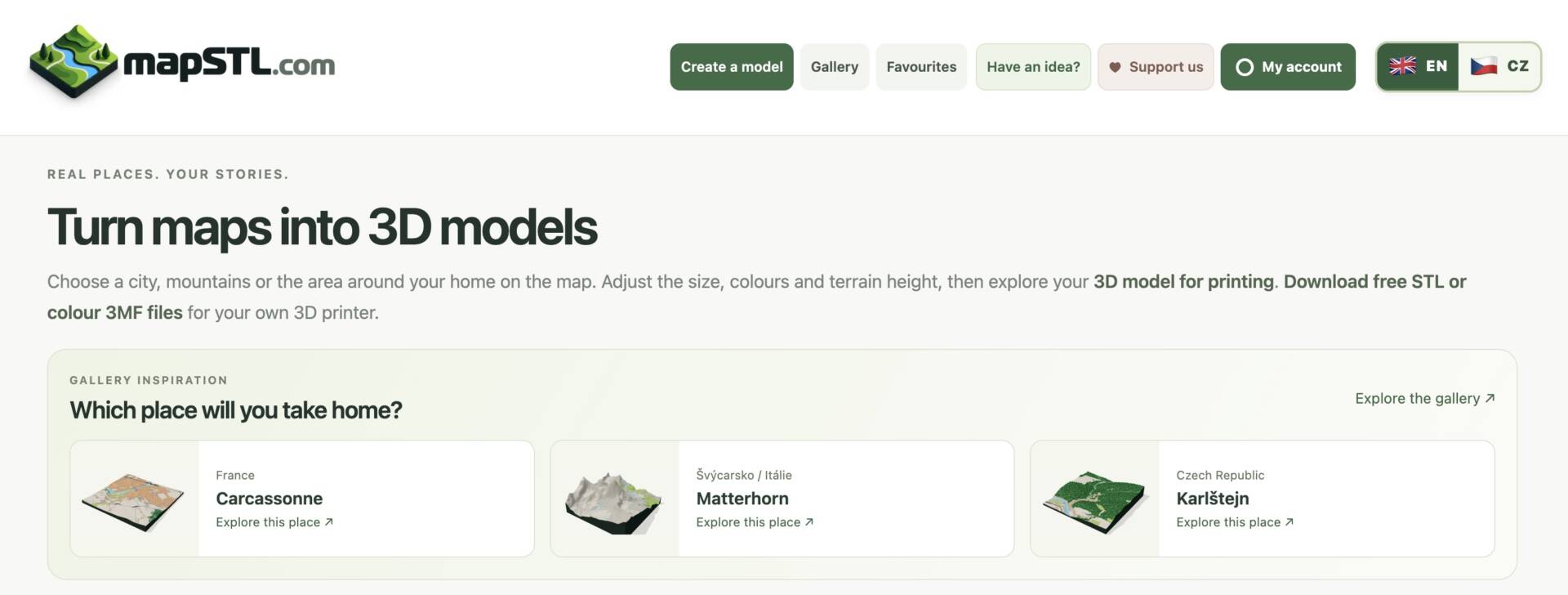Screen dimensions: 1568x595
Task: Click the Švýcarsko / Itálie label
Action: [x=744, y=475]
